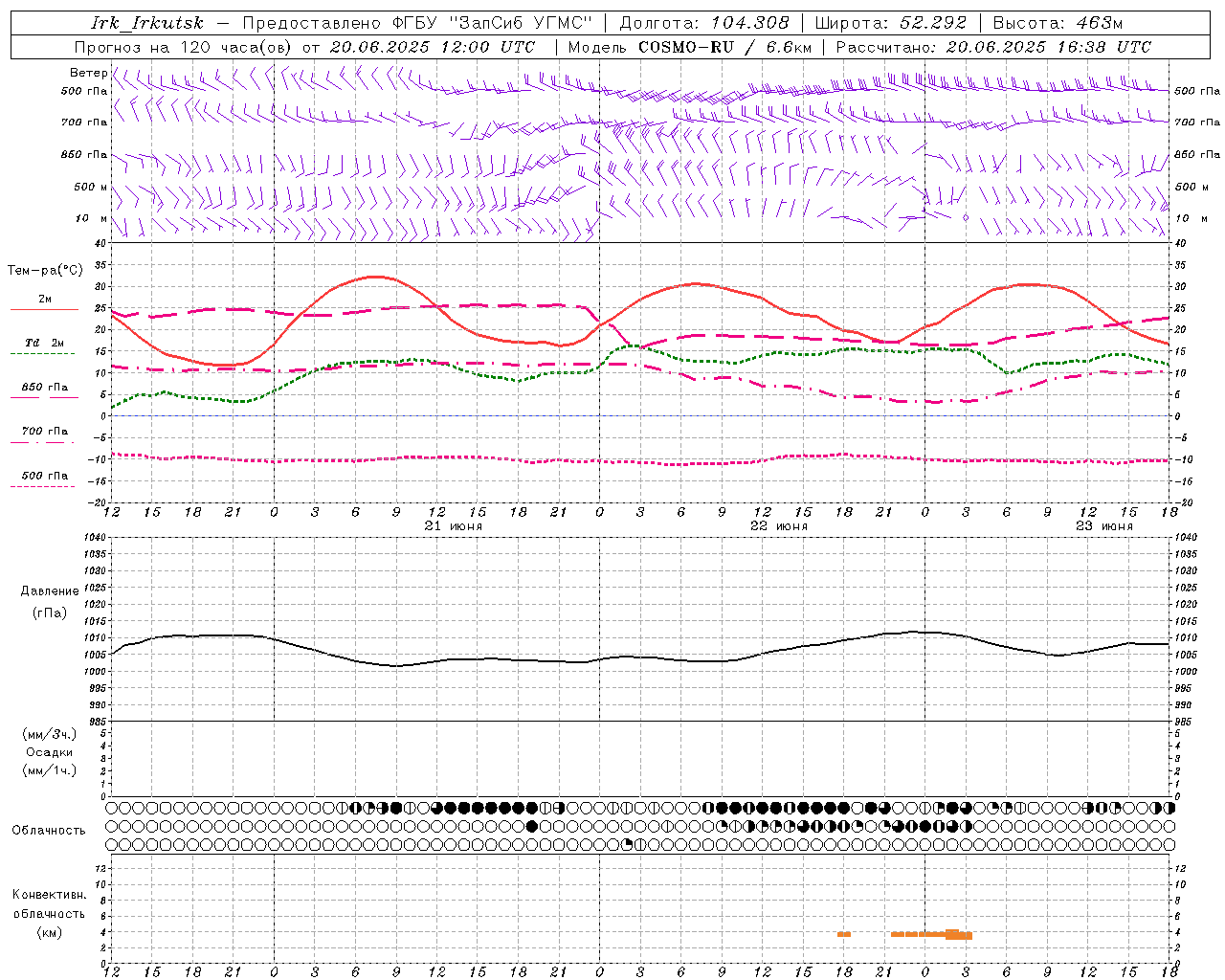Click the short orange convective cloud bar at 18h
The height and width of the screenshot is (980, 1225).
coord(844,934)
